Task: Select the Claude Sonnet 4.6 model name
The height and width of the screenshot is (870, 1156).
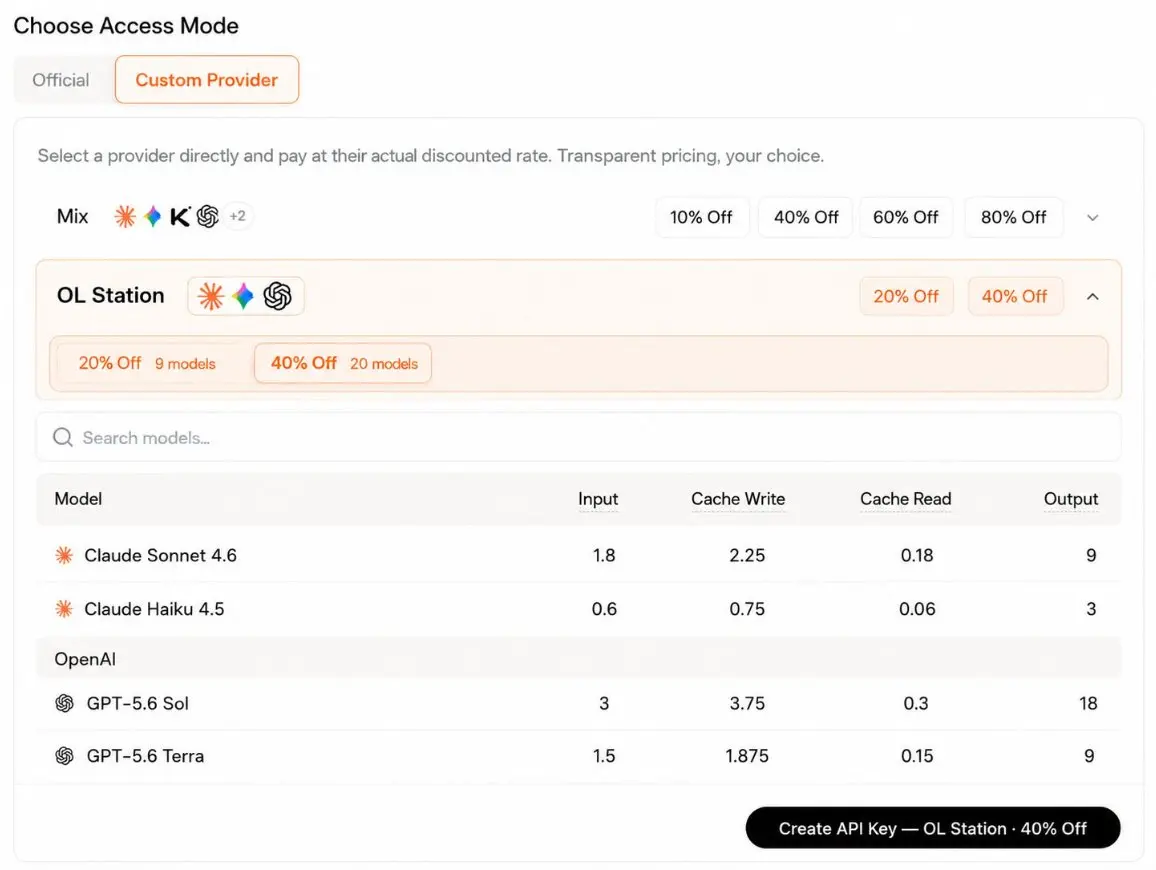Action: tap(161, 555)
